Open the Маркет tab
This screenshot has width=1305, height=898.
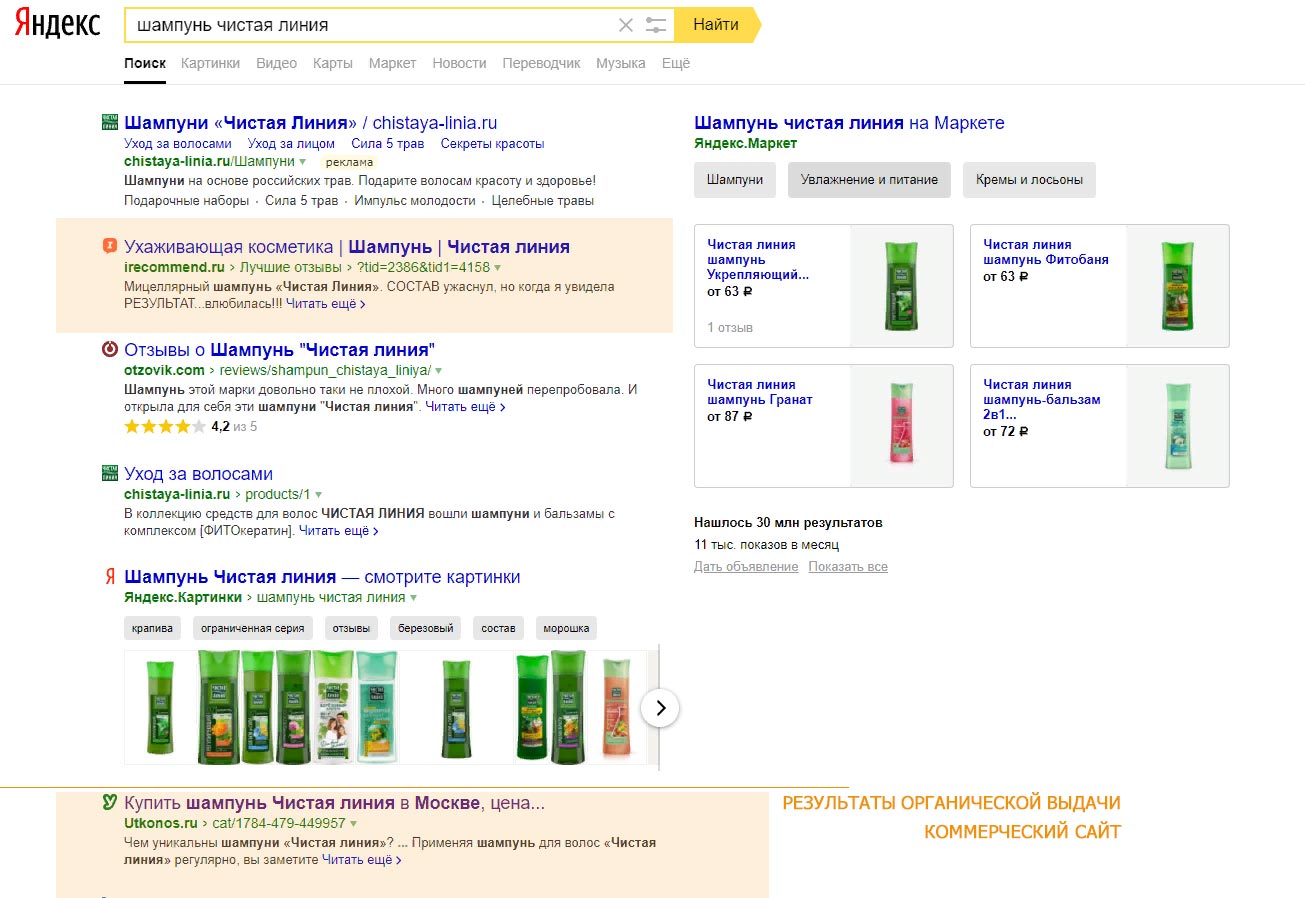click(392, 63)
